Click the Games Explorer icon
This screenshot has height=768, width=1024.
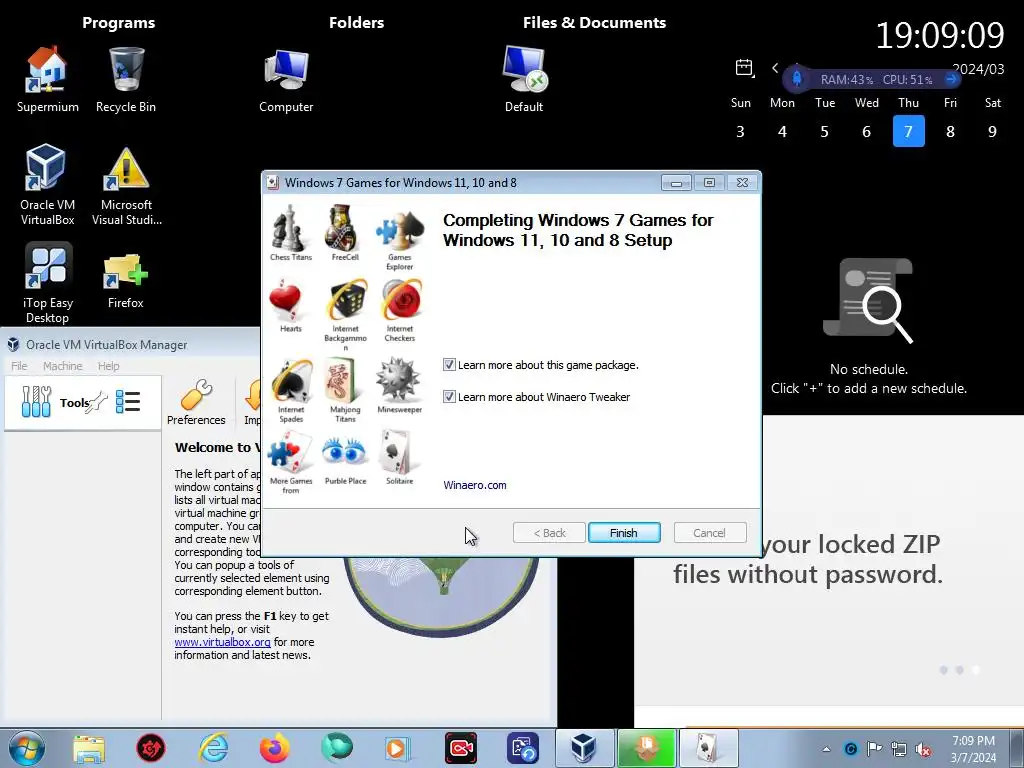click(x=400, y=230)
